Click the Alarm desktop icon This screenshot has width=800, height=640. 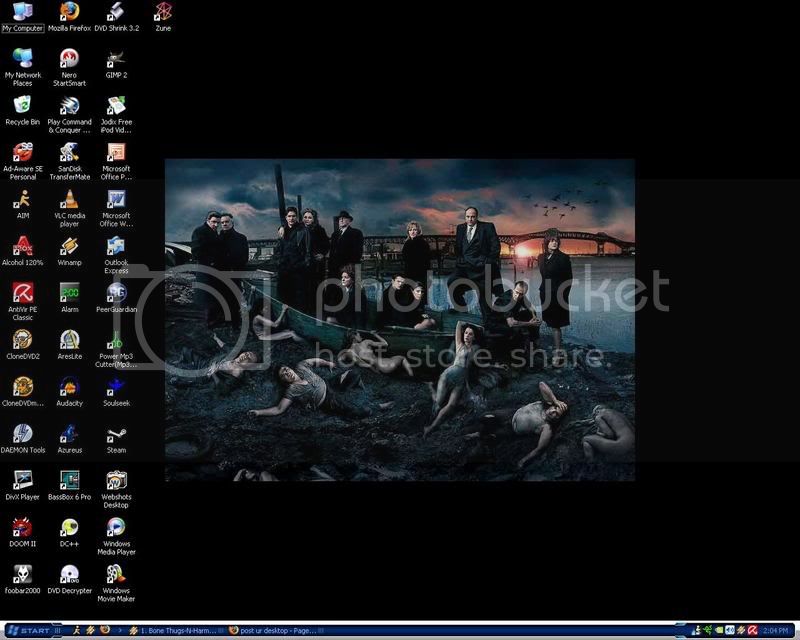[x=69, y=298]
